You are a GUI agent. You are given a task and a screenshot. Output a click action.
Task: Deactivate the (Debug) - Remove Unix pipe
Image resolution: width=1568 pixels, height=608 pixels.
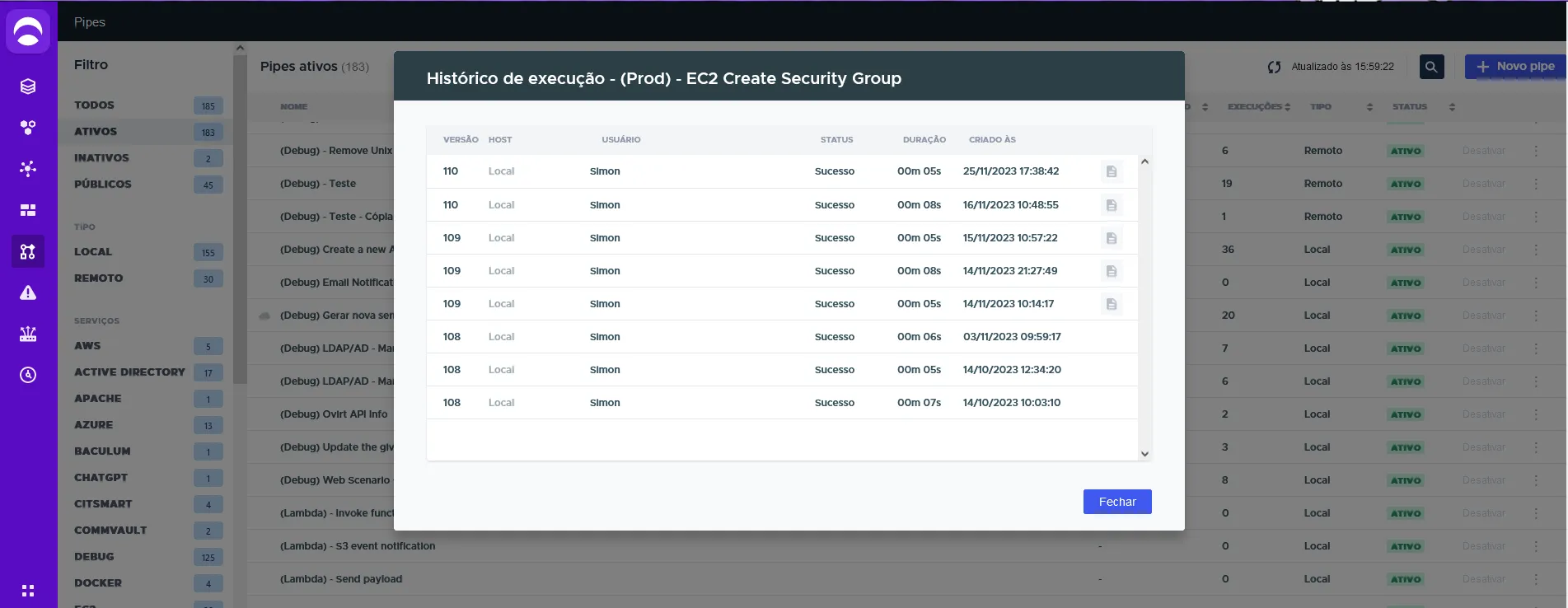1483,151
